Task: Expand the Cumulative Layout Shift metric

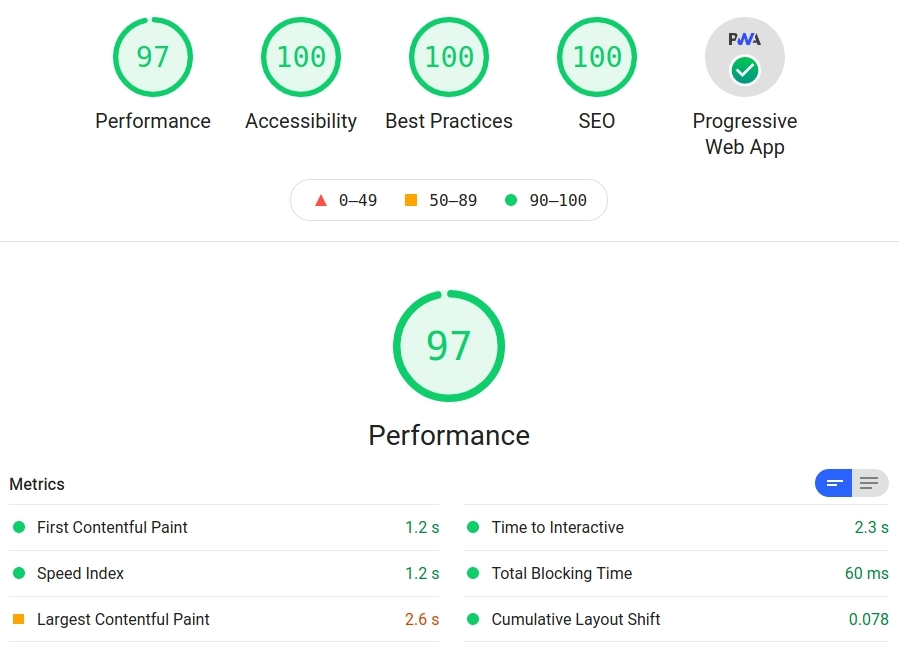Action: tap(575, 619)
